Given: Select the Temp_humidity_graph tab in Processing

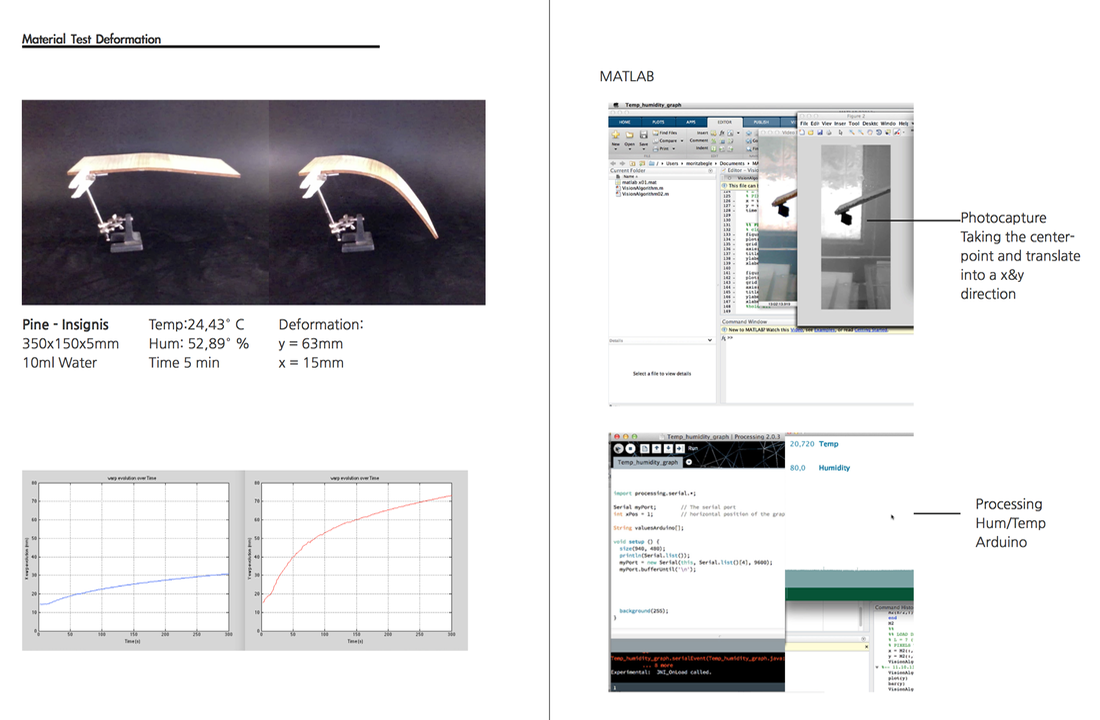Looking at the screenshot, I should pos(647,462).
